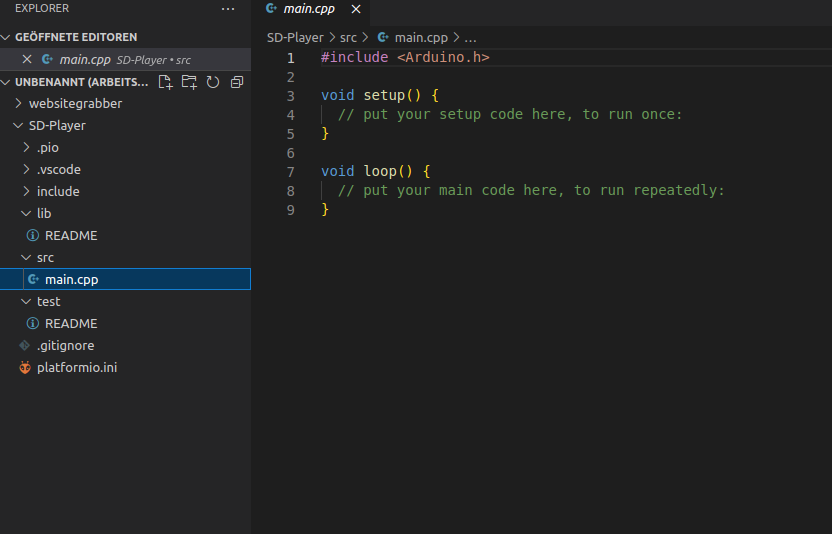
Task: Open README file under lib folder
Action: (x=71, y=236)
